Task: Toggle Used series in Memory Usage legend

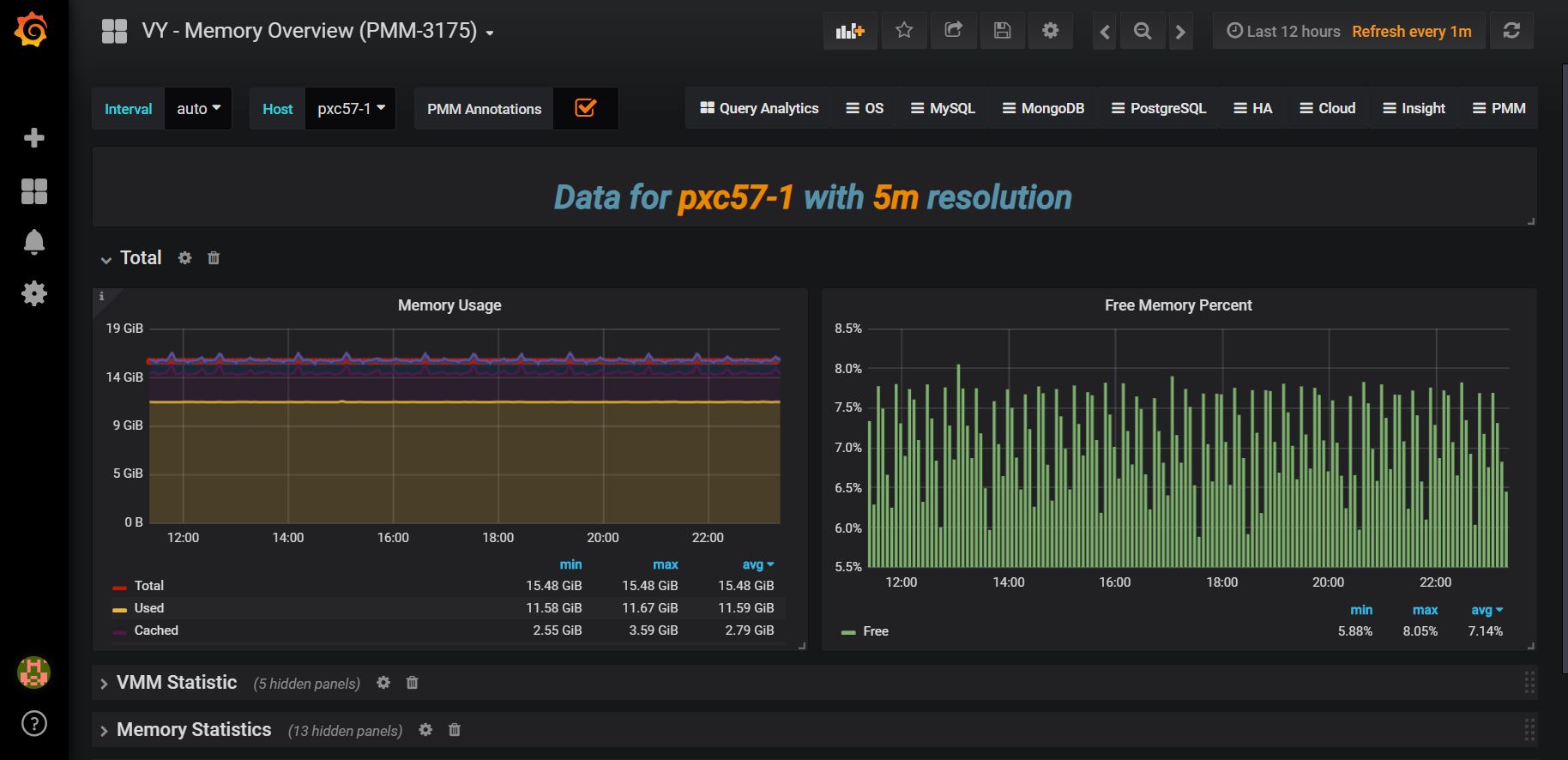Action: 149,608
